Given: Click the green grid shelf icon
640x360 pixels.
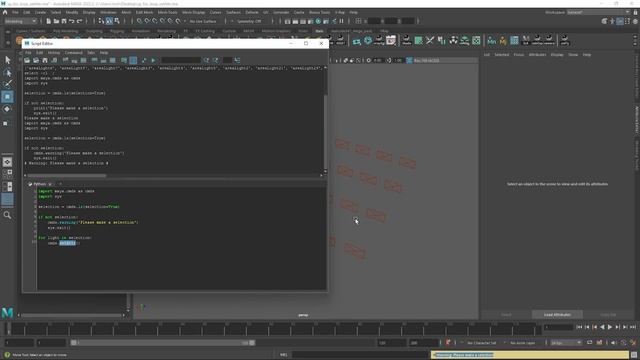Looking at the screenshot, I should (419, 40).
